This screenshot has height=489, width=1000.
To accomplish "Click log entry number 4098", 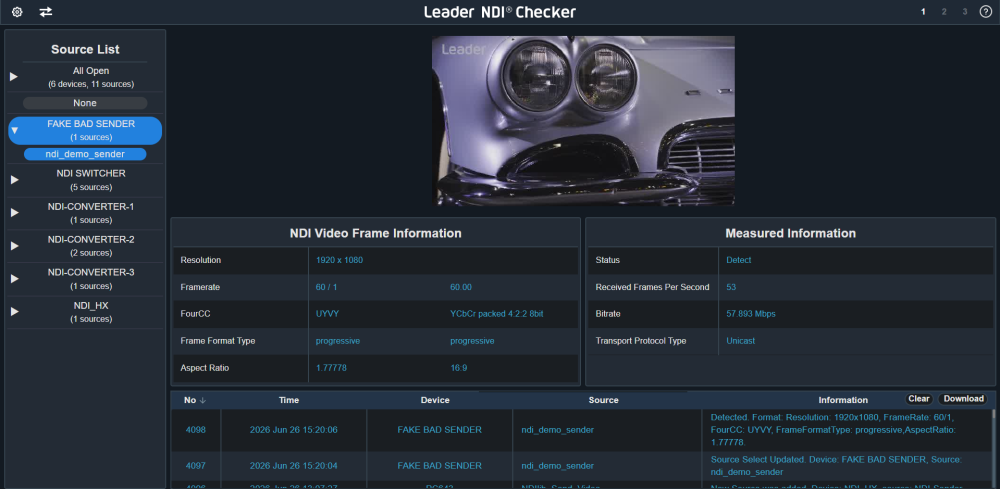I will click(196, 430).
